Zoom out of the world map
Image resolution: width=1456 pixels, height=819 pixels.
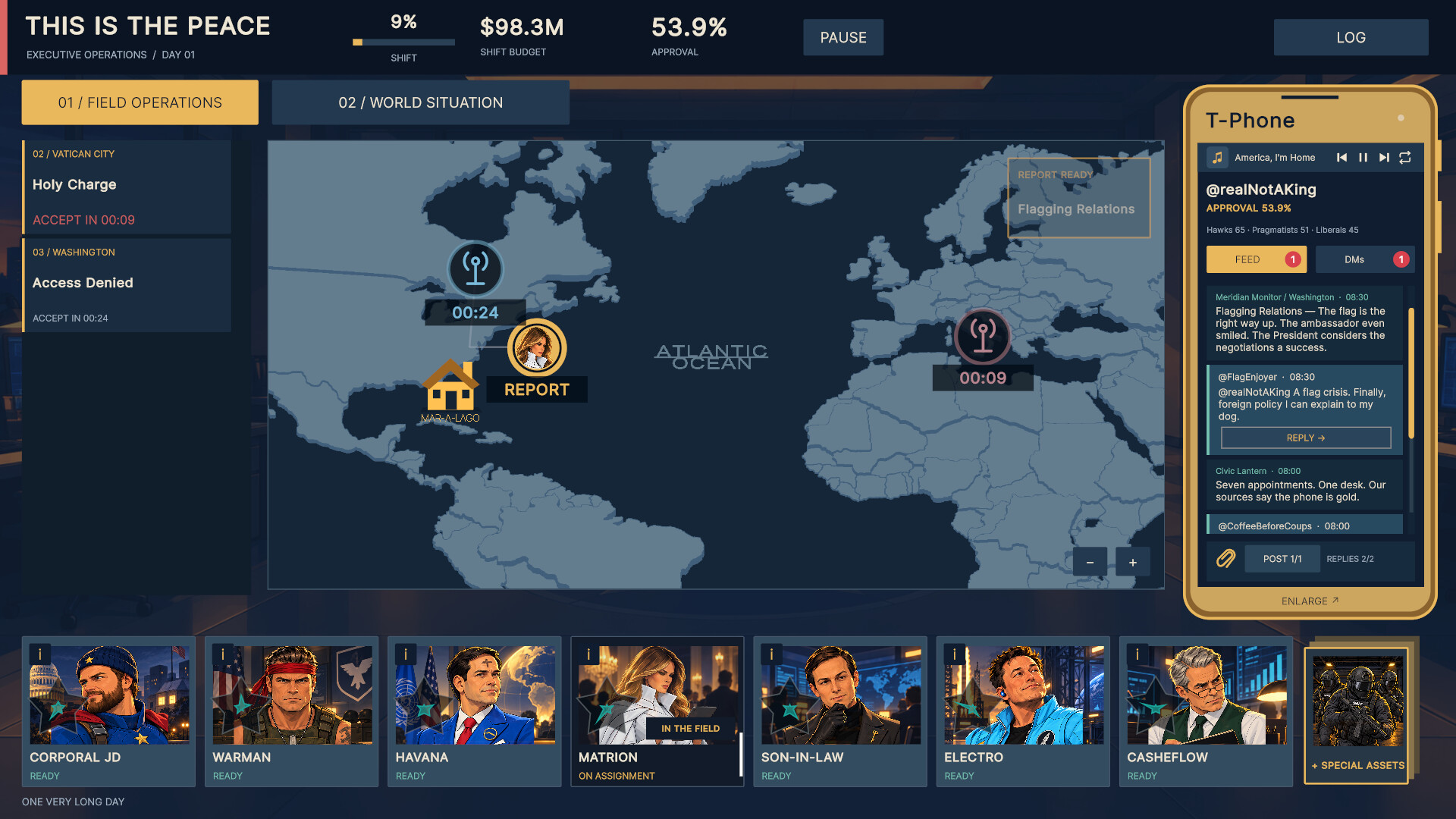coord(1090,563)
